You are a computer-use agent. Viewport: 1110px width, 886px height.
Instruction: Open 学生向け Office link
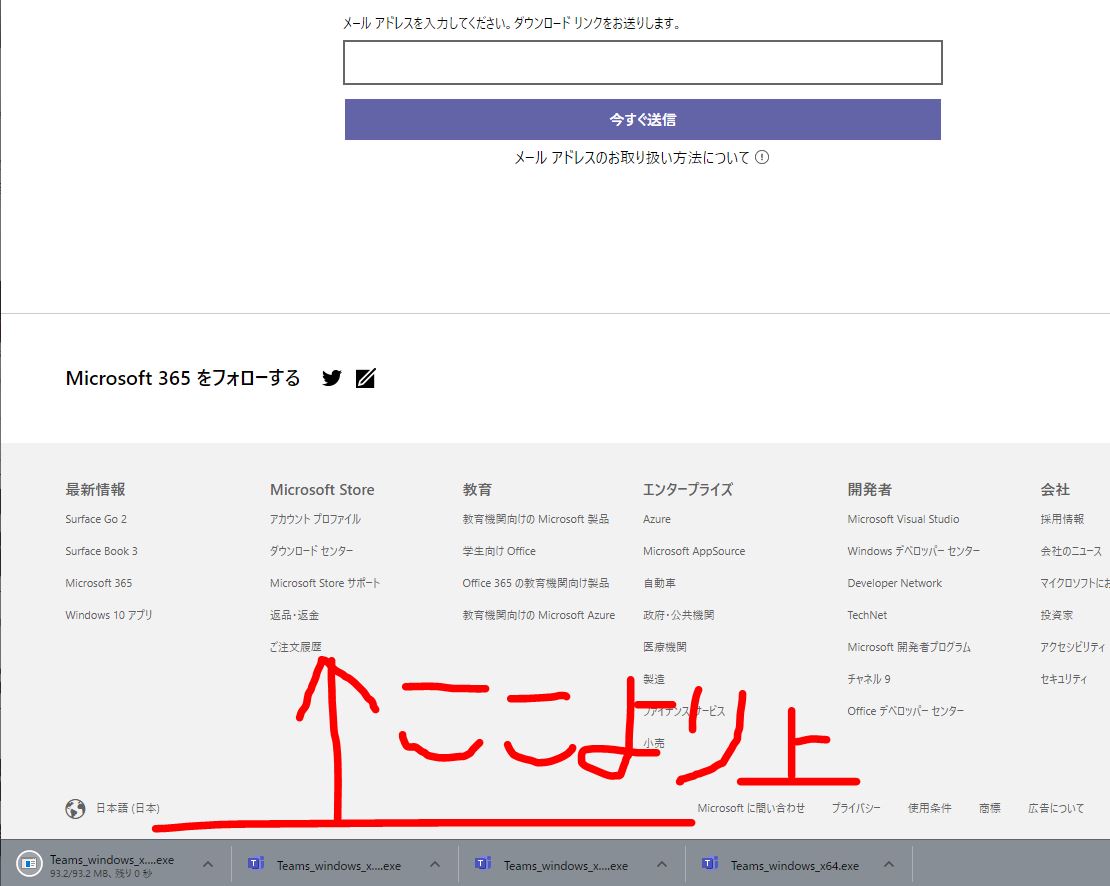point(499,551)
